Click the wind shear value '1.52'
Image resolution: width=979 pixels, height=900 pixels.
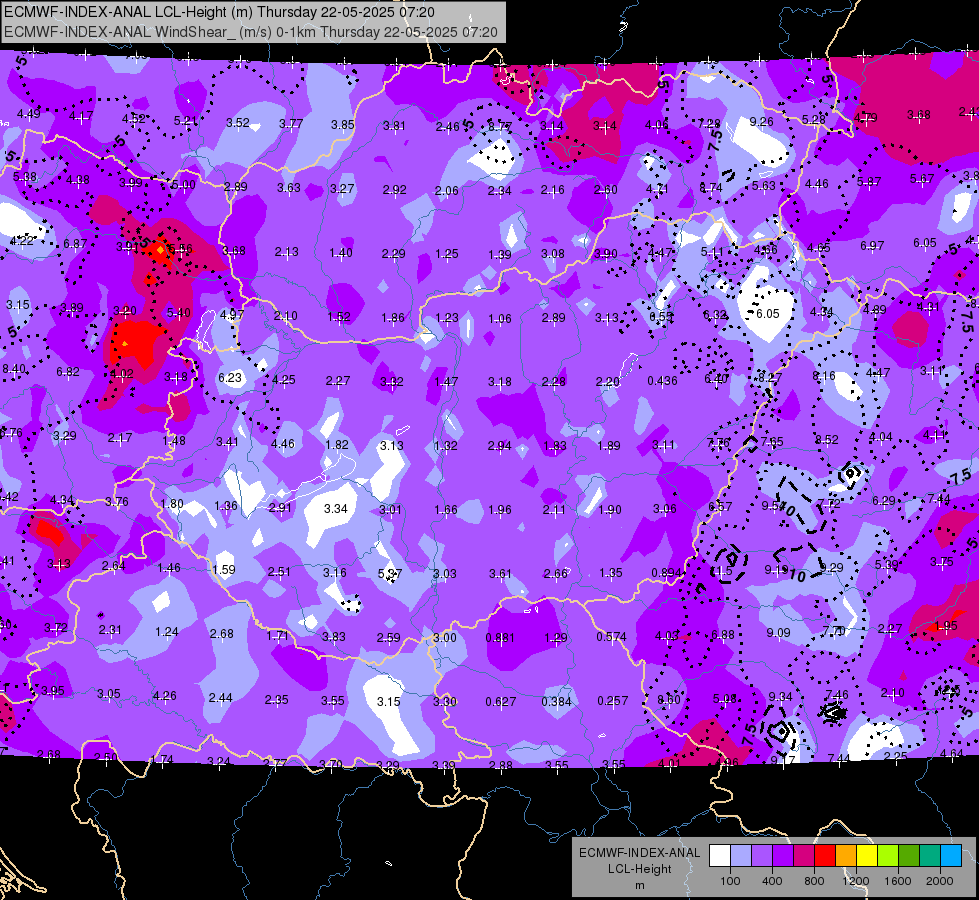click(x=339, y=317)
